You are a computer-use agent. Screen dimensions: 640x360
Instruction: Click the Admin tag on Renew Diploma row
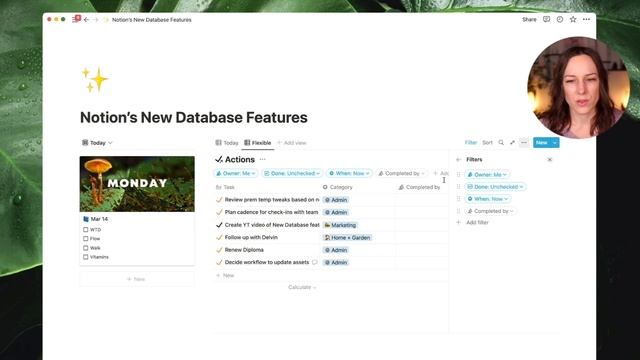point(336,250)
